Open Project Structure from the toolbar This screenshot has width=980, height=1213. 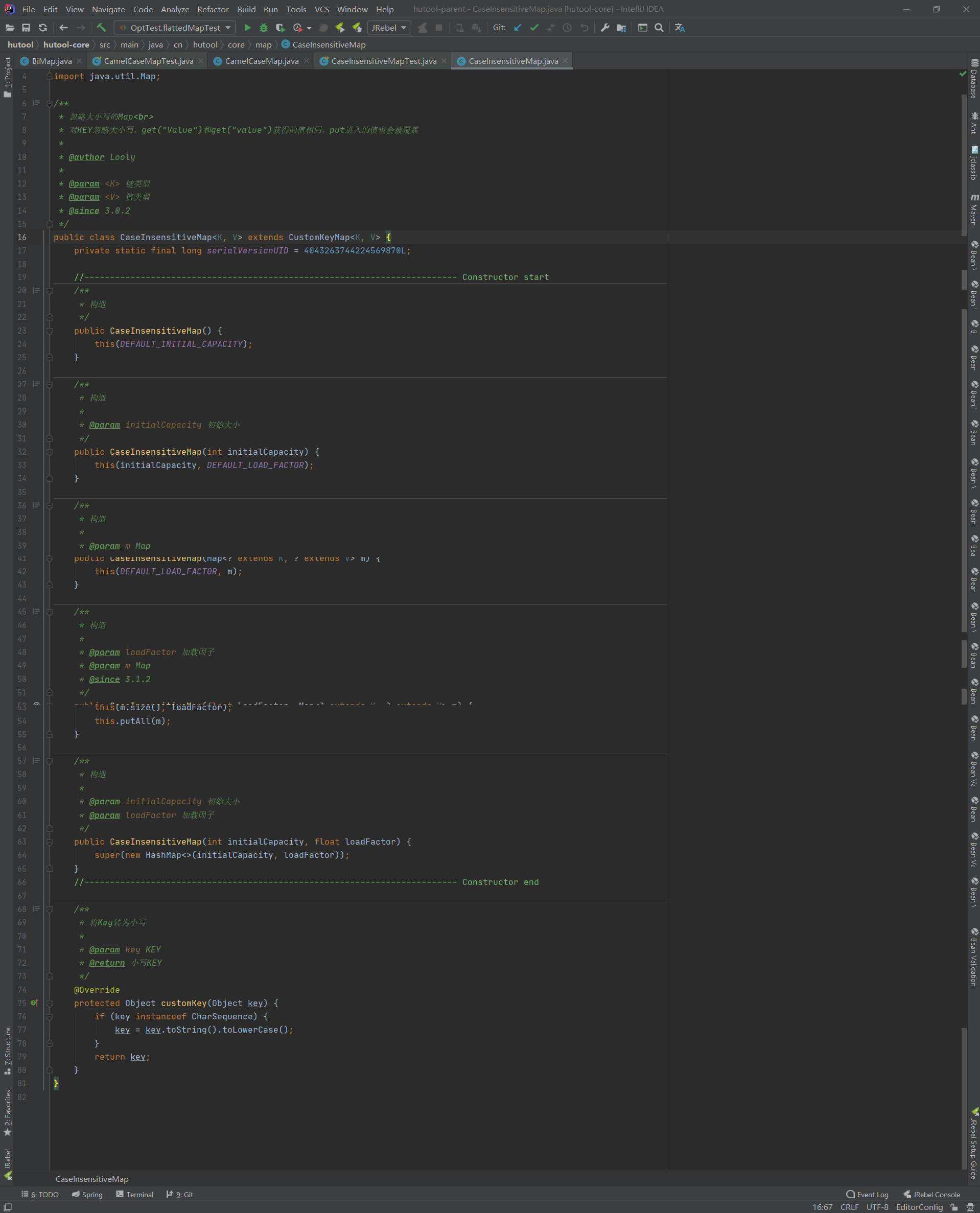pos(621,28)
